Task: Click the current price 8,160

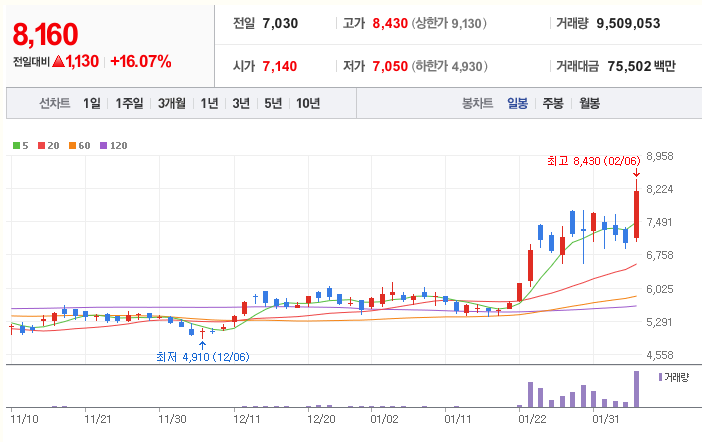Action: pyautogui.click(x=45, y=34)
